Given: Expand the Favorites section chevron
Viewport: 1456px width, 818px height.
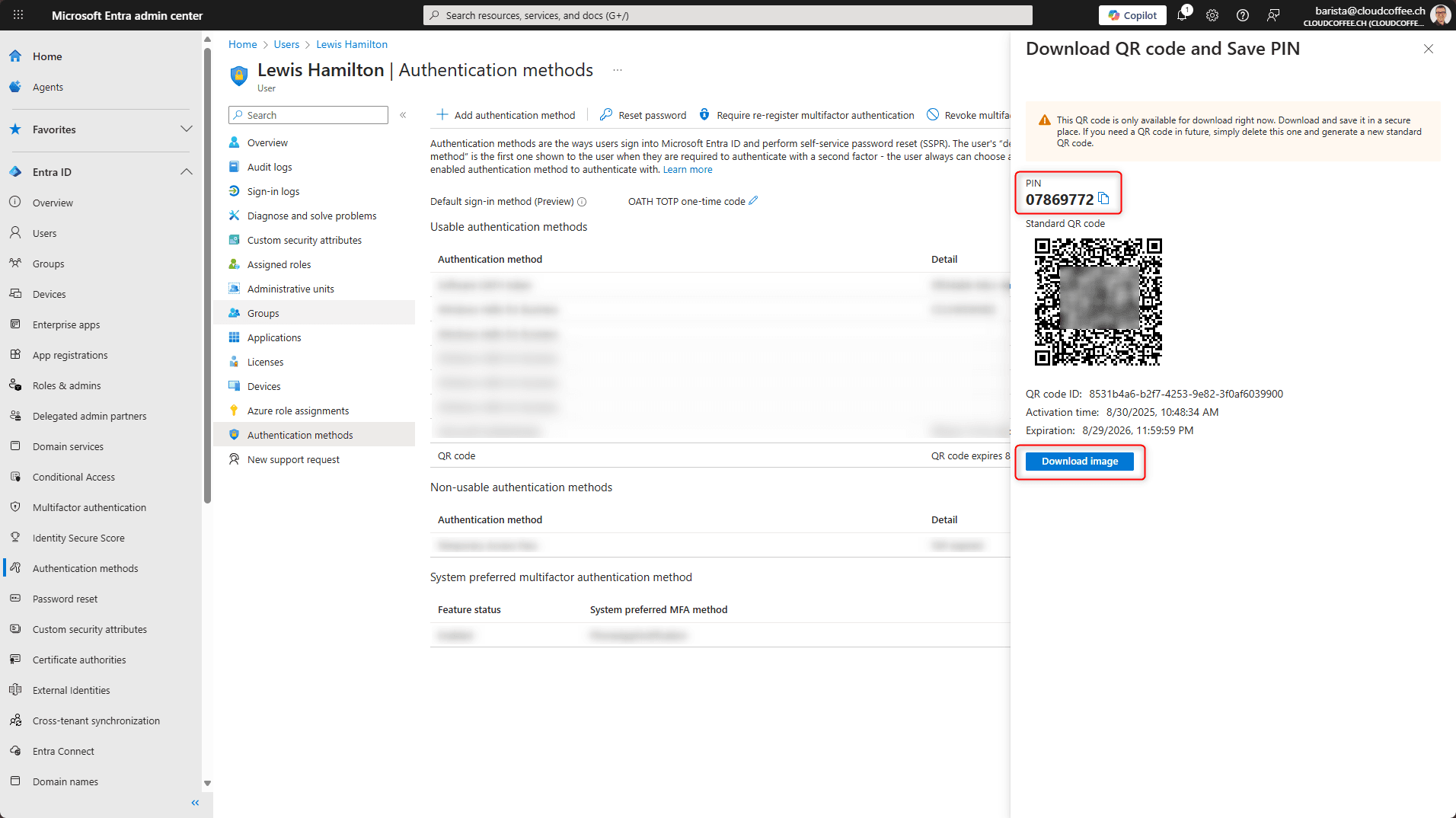Looking at the screenshot, I should pyautogui.click(x=187, y=129).
